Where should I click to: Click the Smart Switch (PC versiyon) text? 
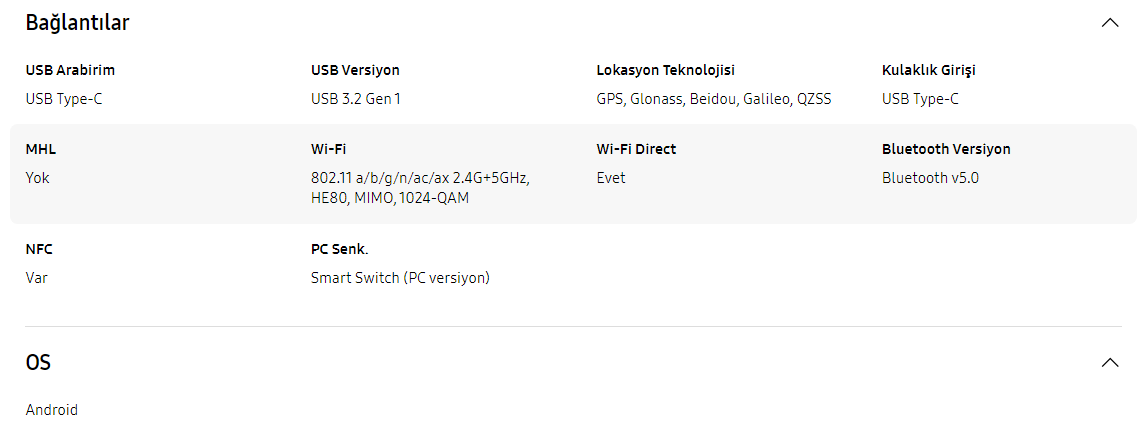click(400, 278)
